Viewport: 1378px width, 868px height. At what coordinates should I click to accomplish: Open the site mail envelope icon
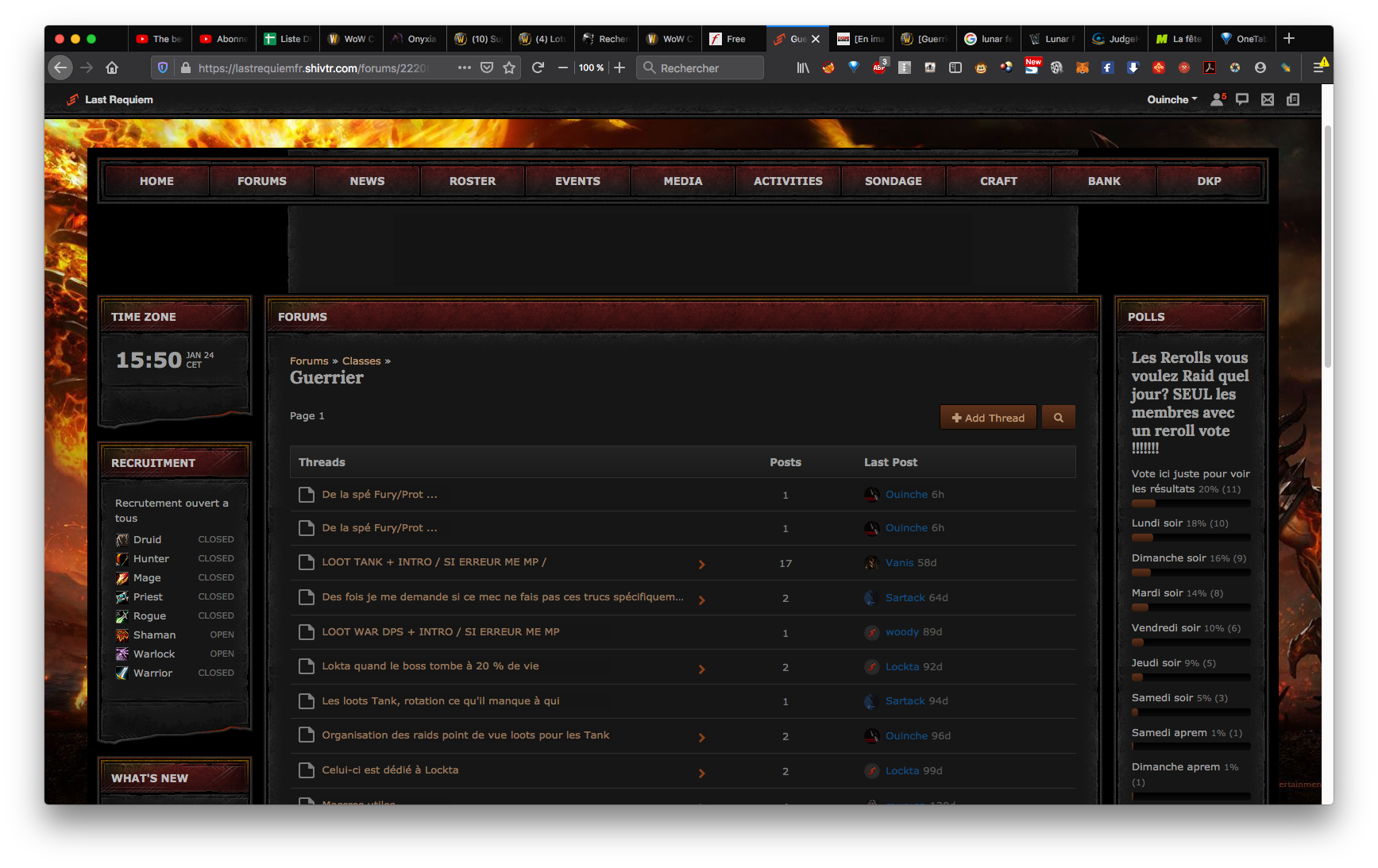click(1268, 99)
